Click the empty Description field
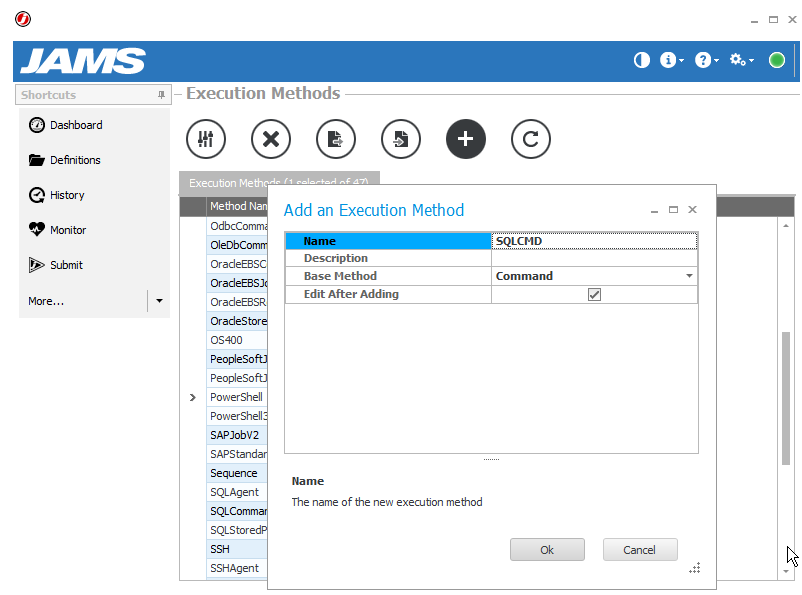The height and width of the screenshot is (595, 802). 594,258
